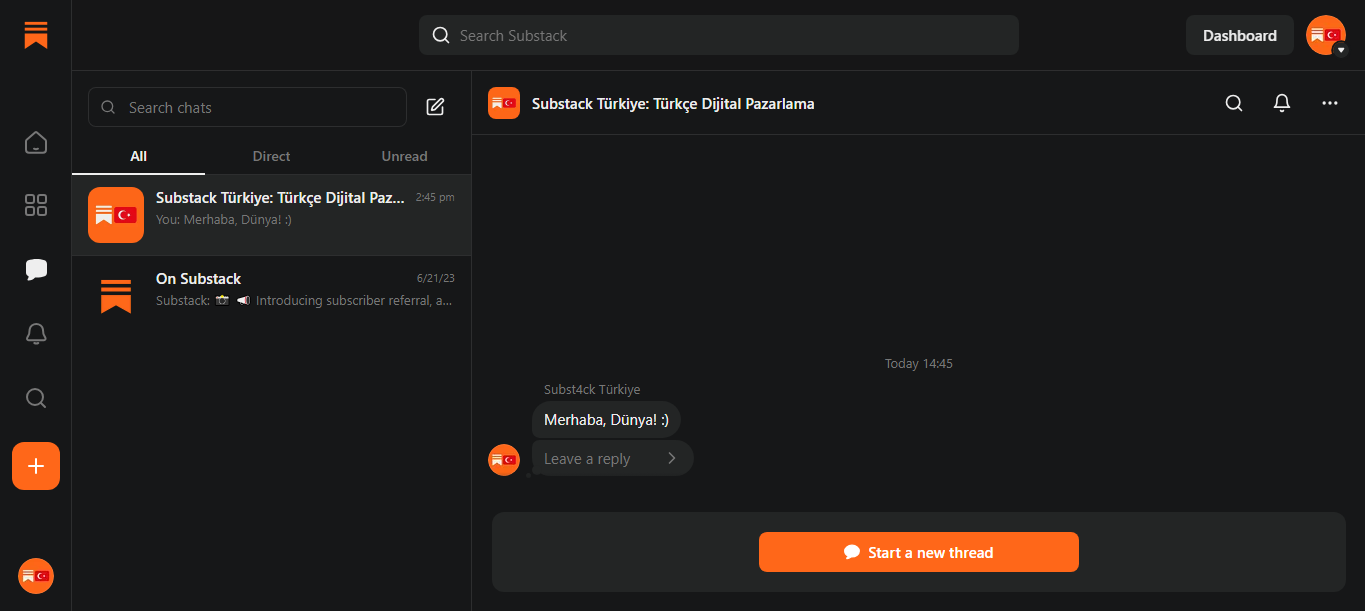The height and width of the screenshot is (611, 1365).
Task: Click the Substack Türkiye chat list avatar
Action: point(116,215)
